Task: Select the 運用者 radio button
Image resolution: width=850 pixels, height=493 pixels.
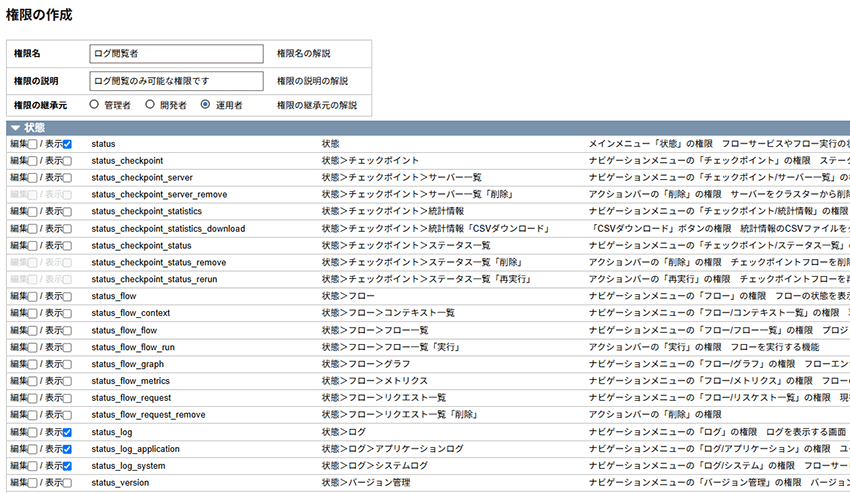Action: click(x=206, y=104)
